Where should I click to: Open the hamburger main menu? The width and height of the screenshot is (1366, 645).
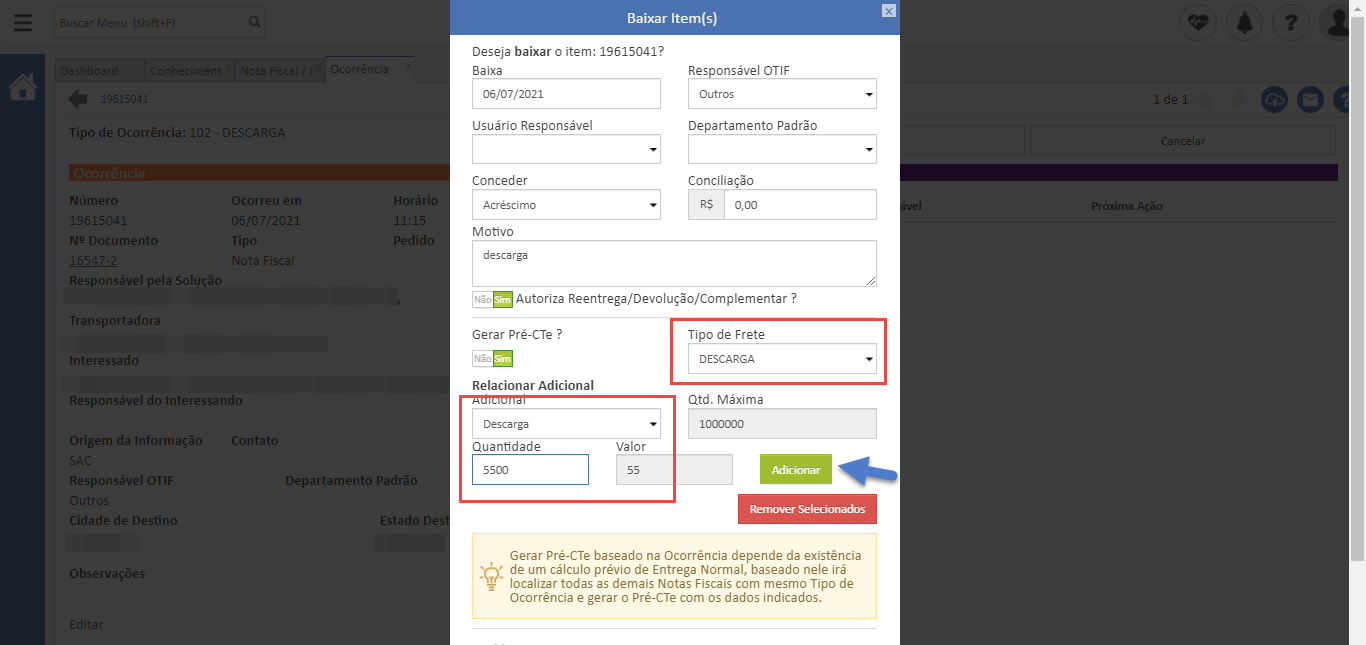(x=22, y=22)
